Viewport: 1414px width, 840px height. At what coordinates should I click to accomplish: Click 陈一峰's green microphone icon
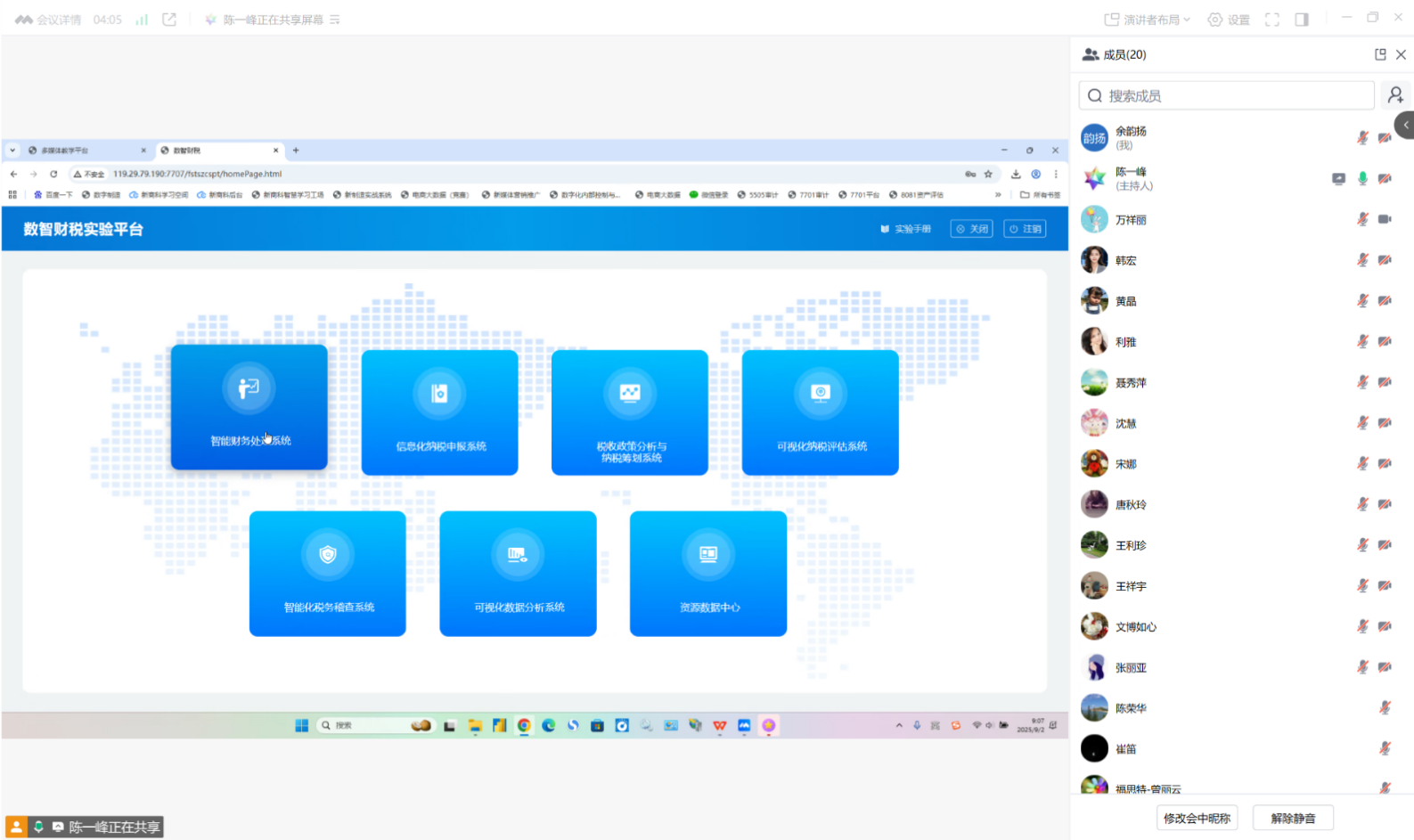[1362, 178]
